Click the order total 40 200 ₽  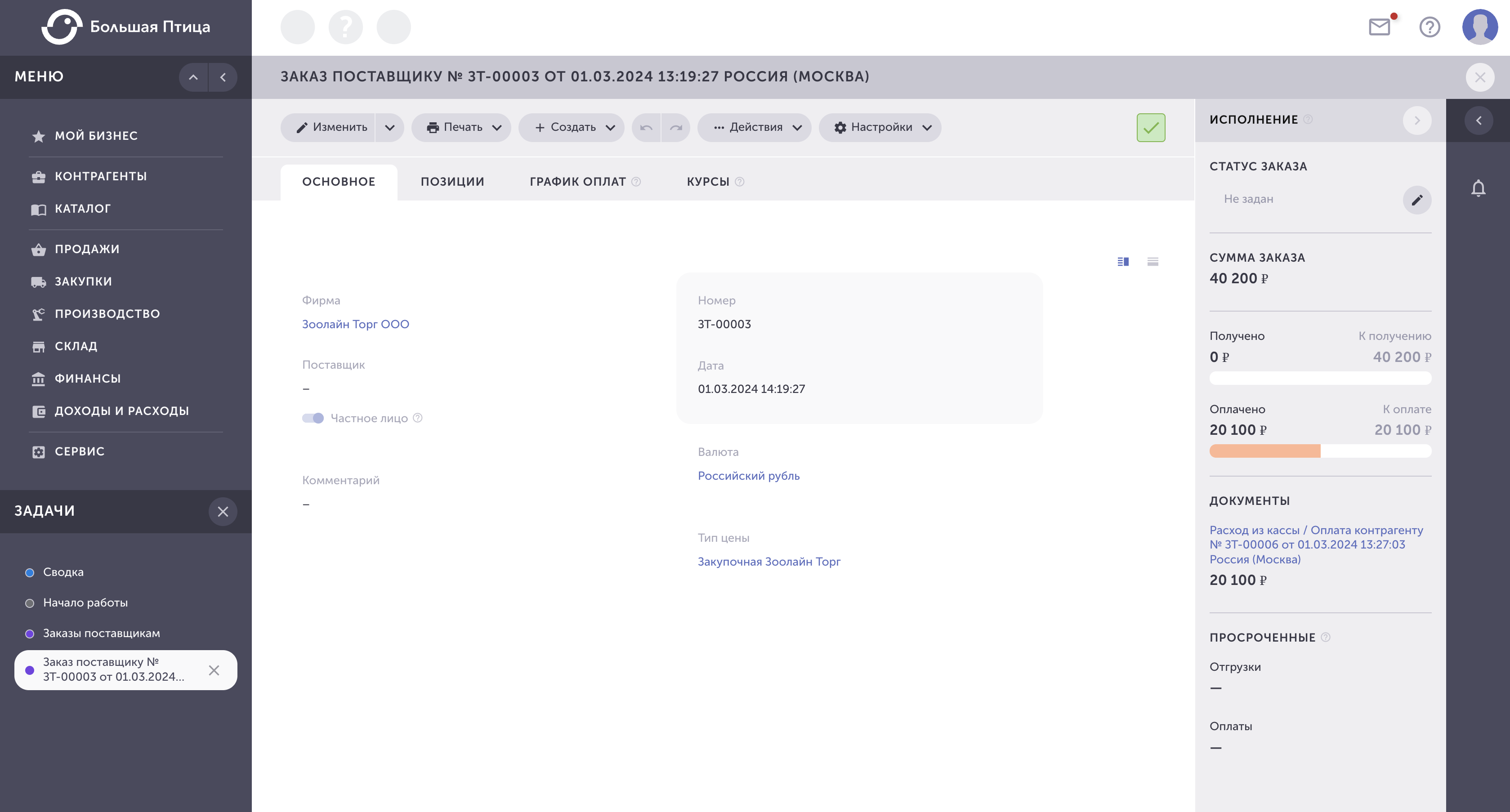1238,278
